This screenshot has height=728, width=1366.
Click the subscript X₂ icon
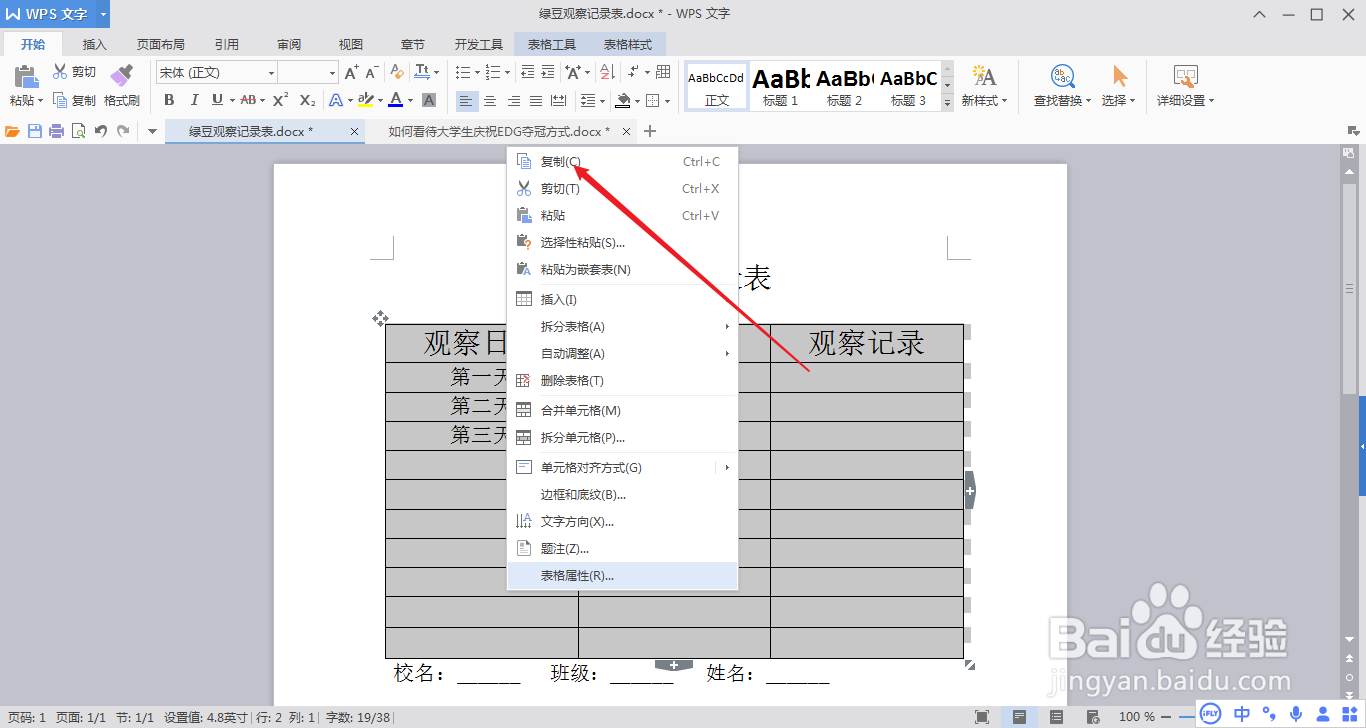click(x=307, y=100)
